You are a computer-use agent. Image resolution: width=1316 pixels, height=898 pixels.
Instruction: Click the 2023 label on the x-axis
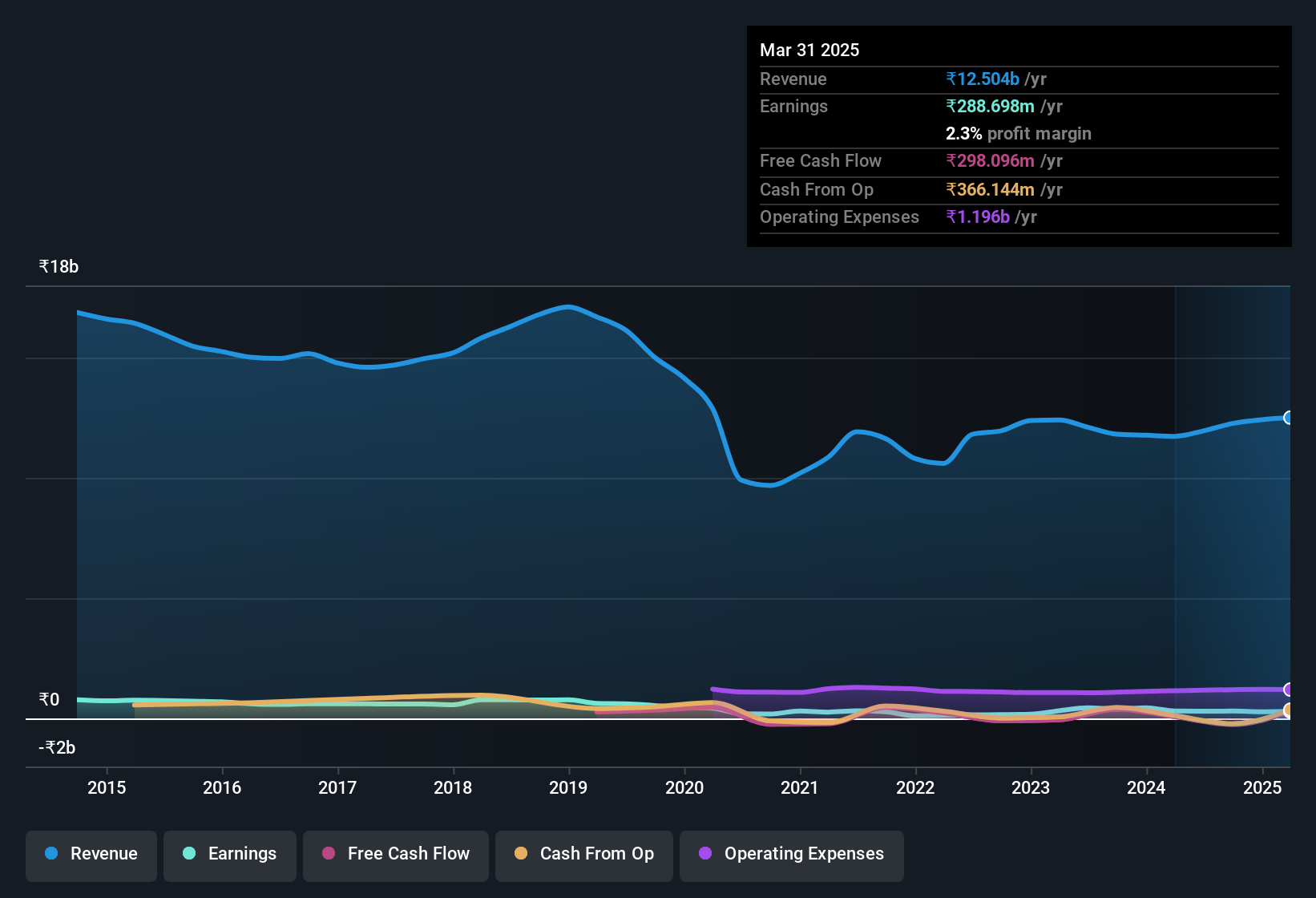[x=1031, y=787]
